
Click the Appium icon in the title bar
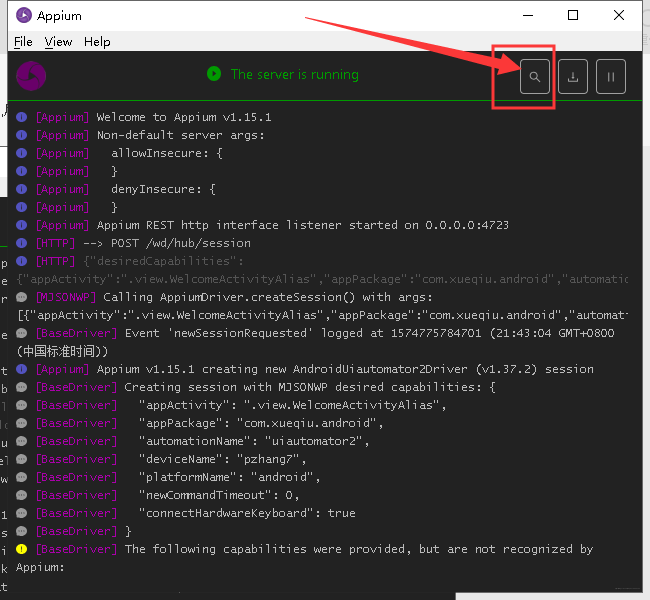point(24,15)
